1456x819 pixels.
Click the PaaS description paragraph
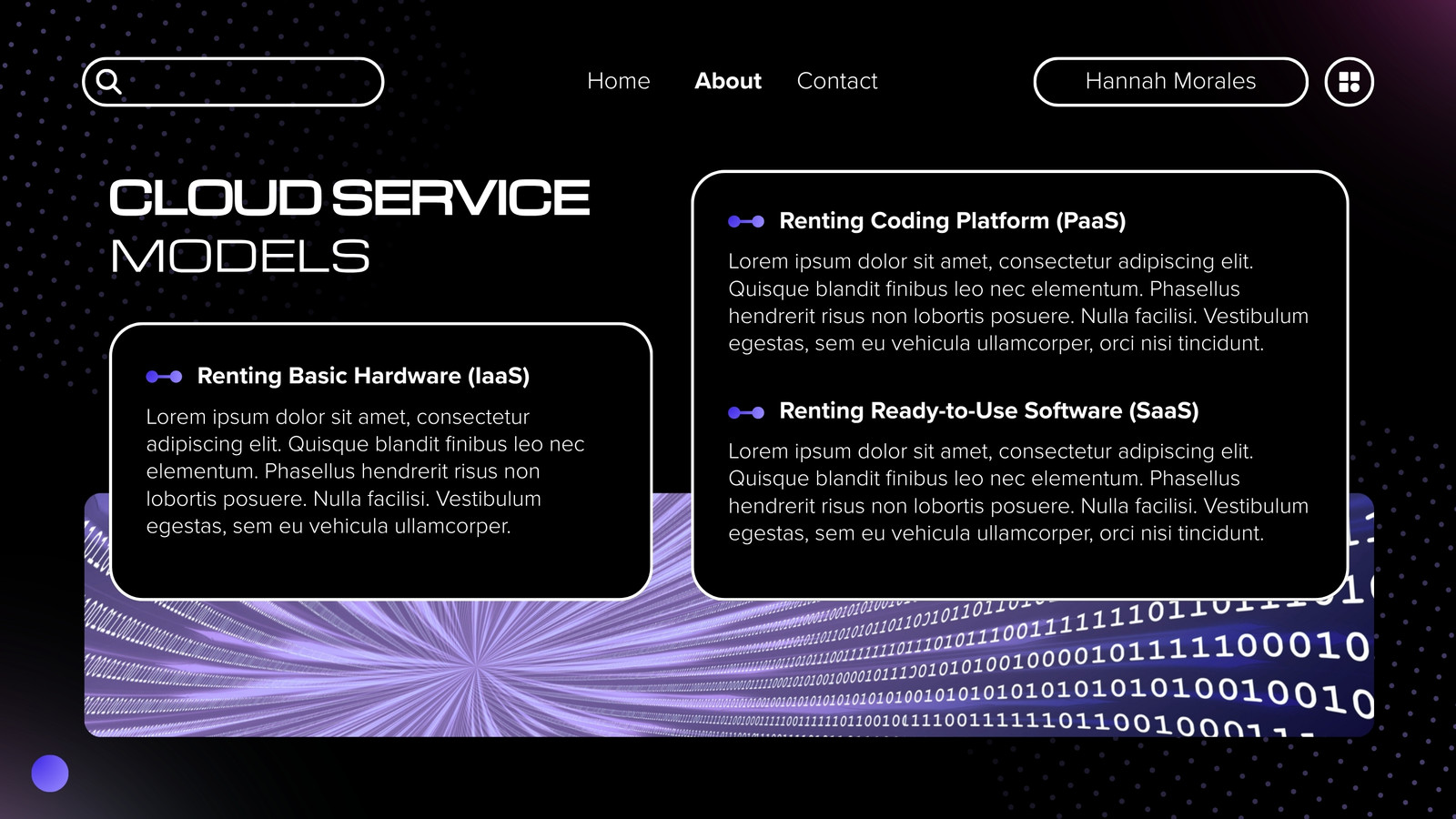[x=1018, y=302]
